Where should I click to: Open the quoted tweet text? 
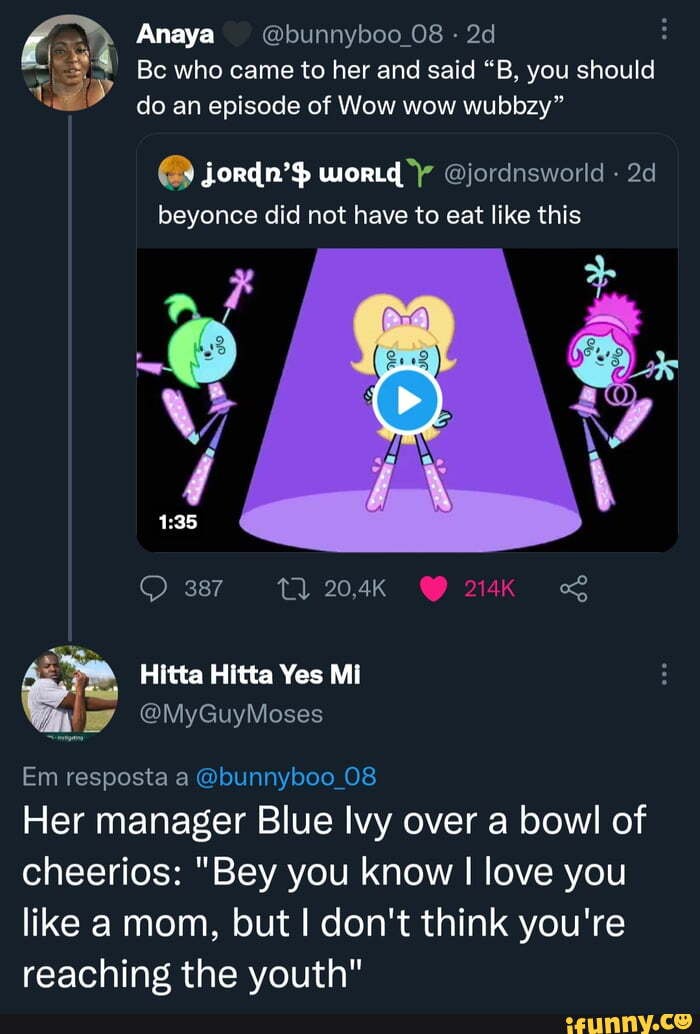[369, 214]
